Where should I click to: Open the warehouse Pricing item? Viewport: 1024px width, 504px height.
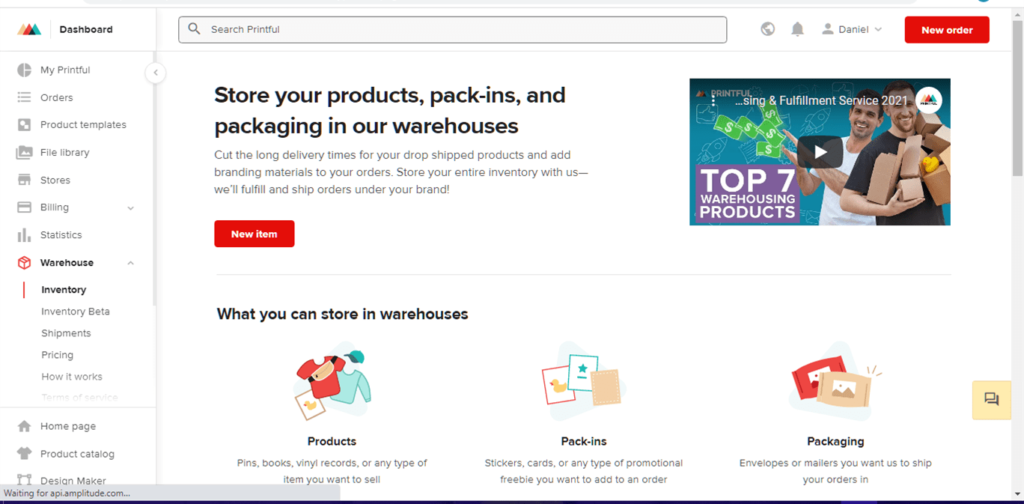click(57, 355)
